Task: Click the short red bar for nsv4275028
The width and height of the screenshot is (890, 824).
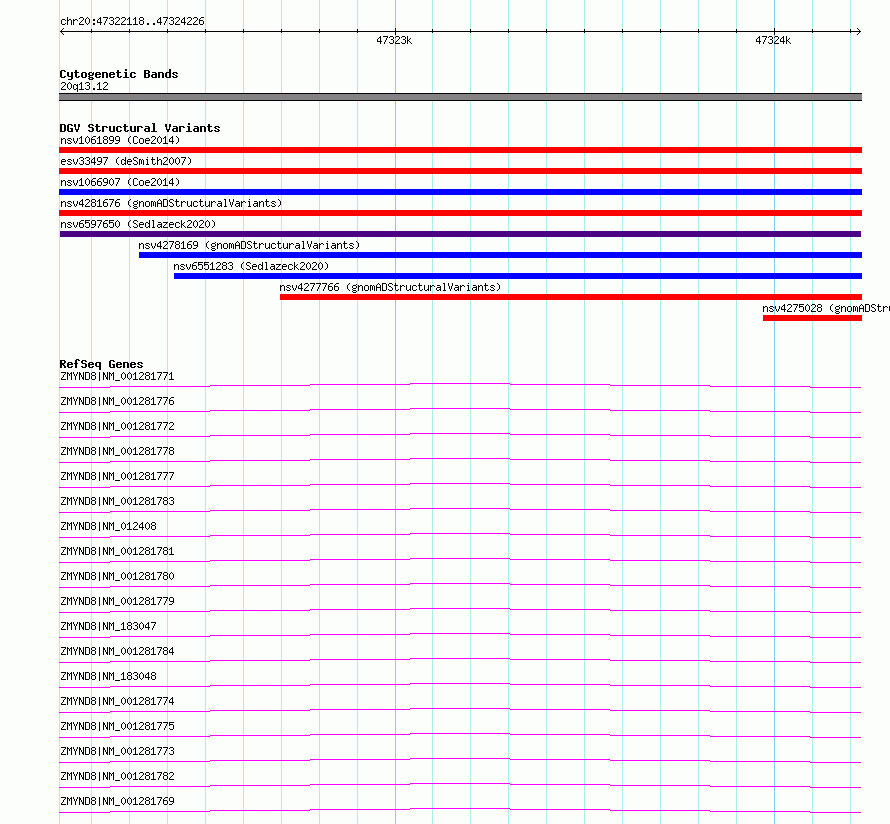Action: [x=812, y=318]
